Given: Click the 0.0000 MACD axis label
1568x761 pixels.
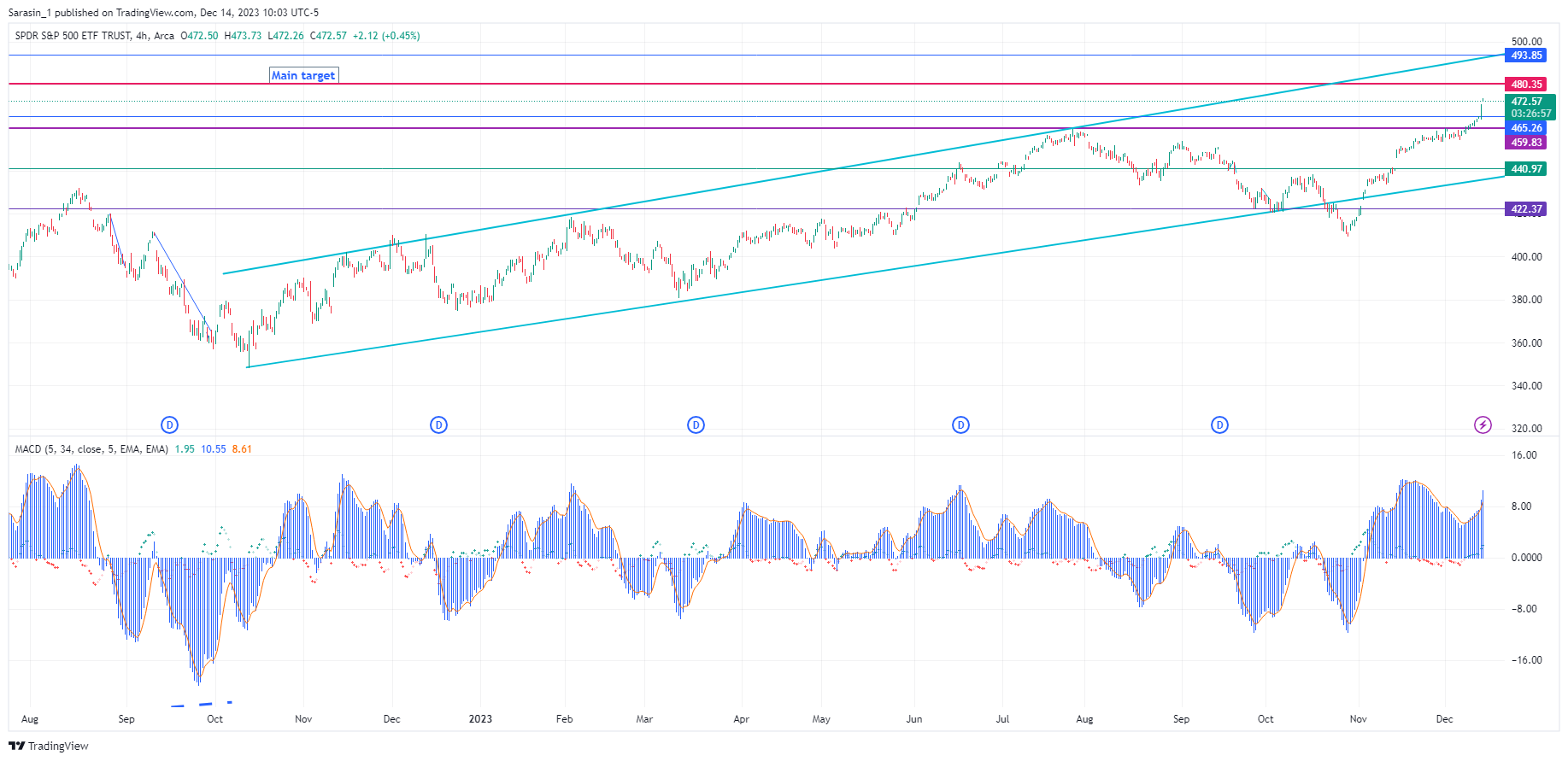Looking at the screenshot, I should (1527, 558).
